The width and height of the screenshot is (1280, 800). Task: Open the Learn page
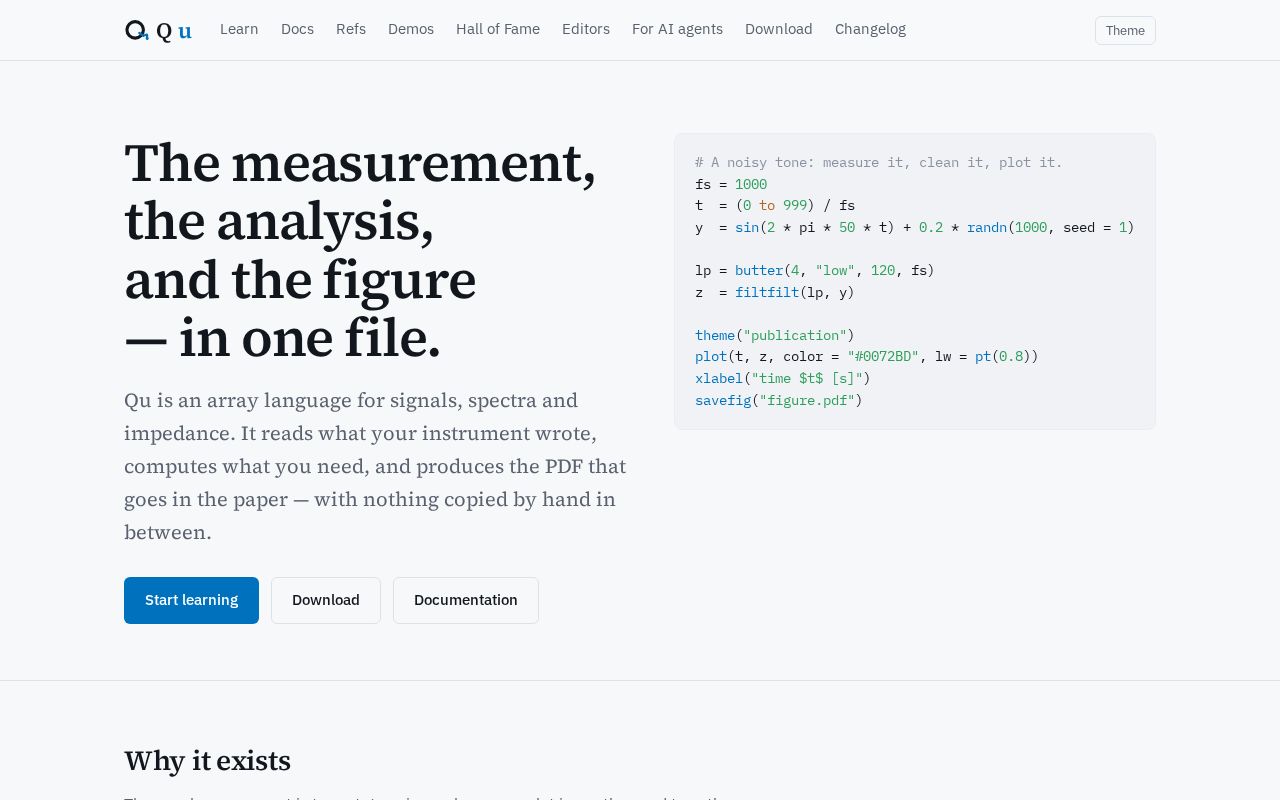point(239,29)
